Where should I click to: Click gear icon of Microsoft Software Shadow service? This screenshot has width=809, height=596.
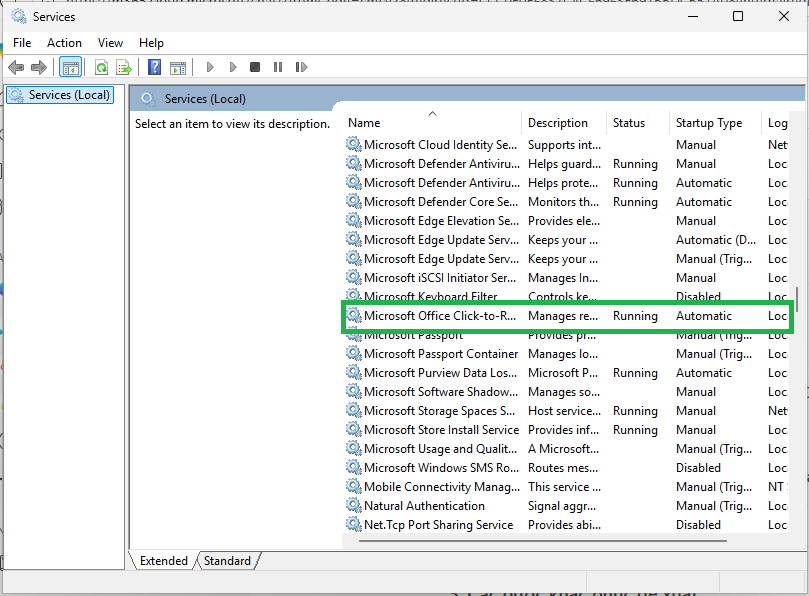click(353, 391)
